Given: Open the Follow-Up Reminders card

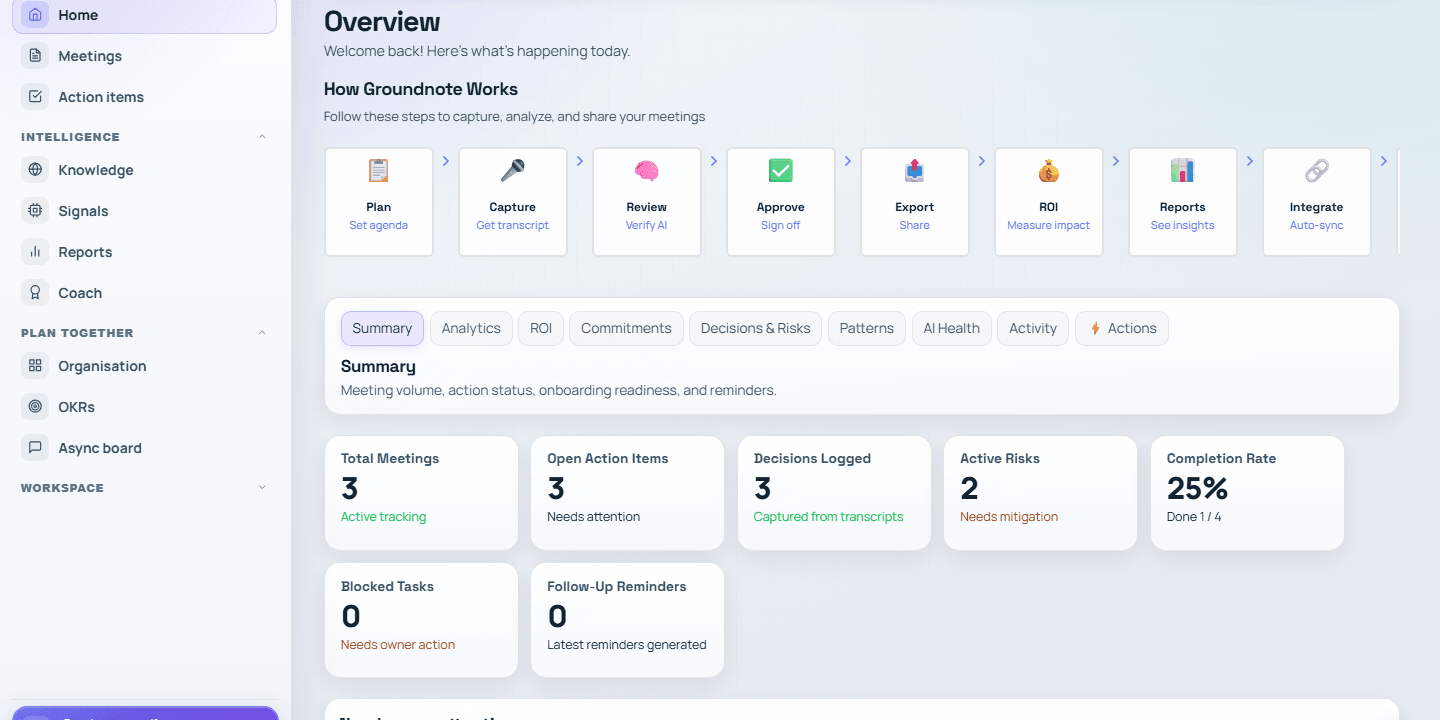Looking at the screenshot, I should tap(627, 621).
